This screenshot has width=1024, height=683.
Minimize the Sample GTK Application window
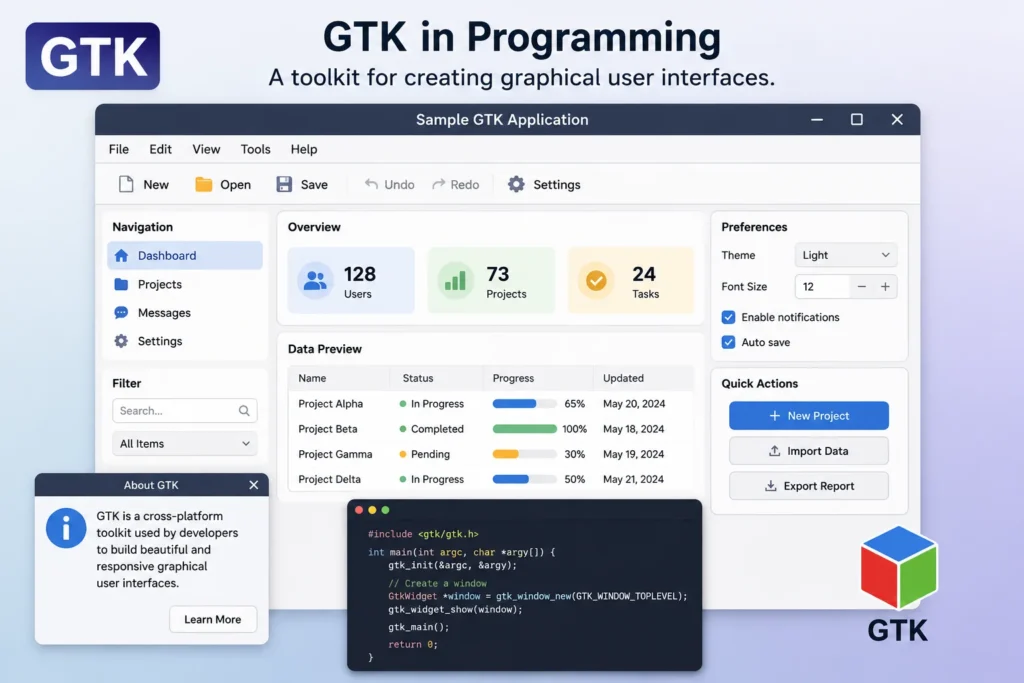point(817,119)
